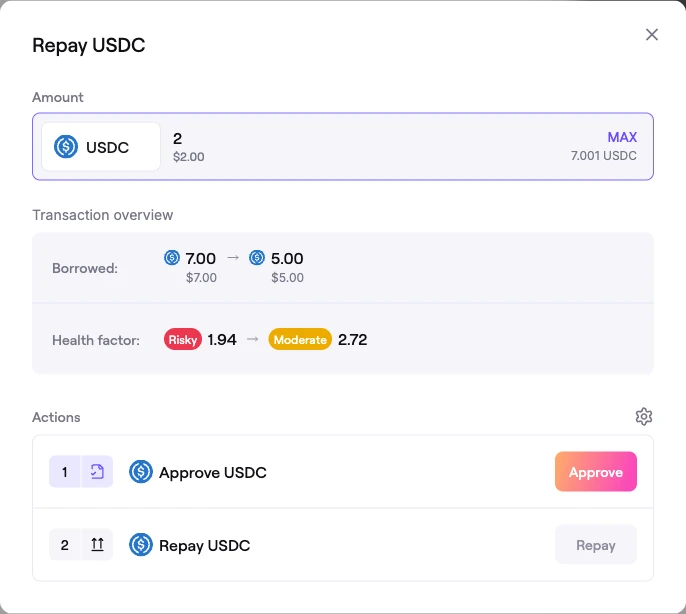The height and width of the screenshot is (614, 686).
Task: Open the USDC token selector
Action: (101, 147)
